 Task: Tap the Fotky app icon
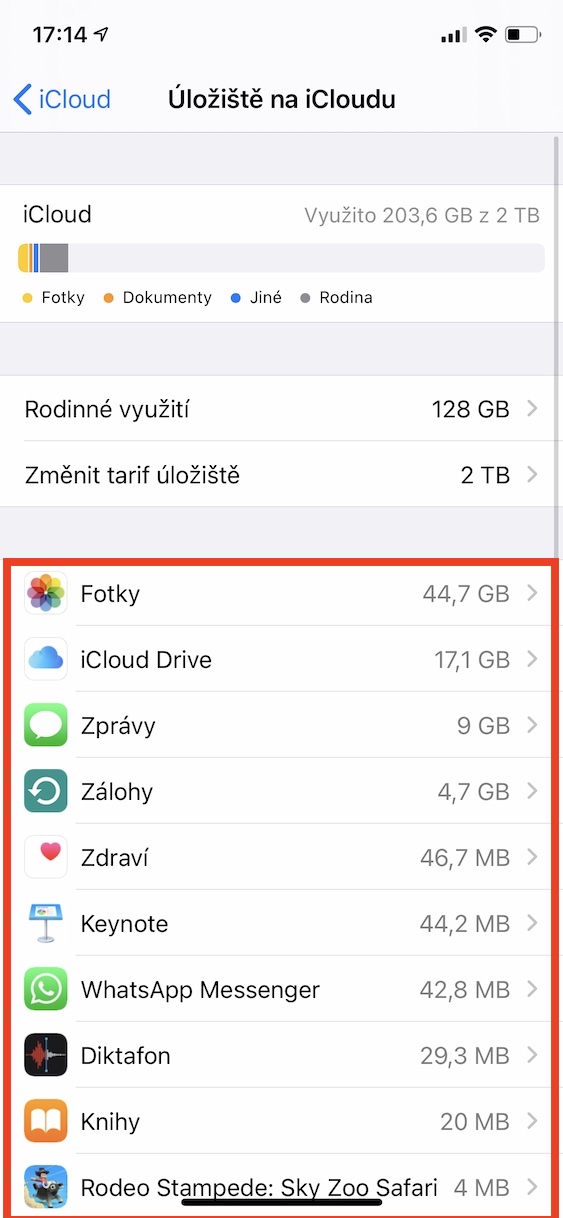tap(45, 593)
